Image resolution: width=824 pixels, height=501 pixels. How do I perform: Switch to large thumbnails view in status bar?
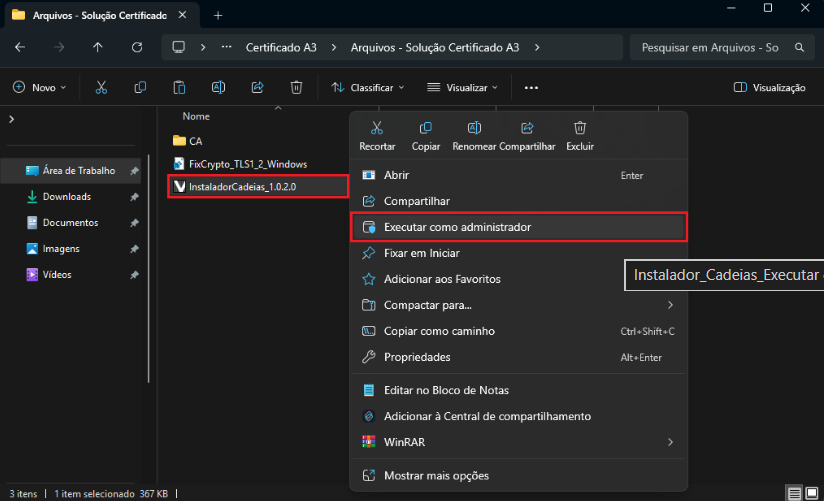811,493
